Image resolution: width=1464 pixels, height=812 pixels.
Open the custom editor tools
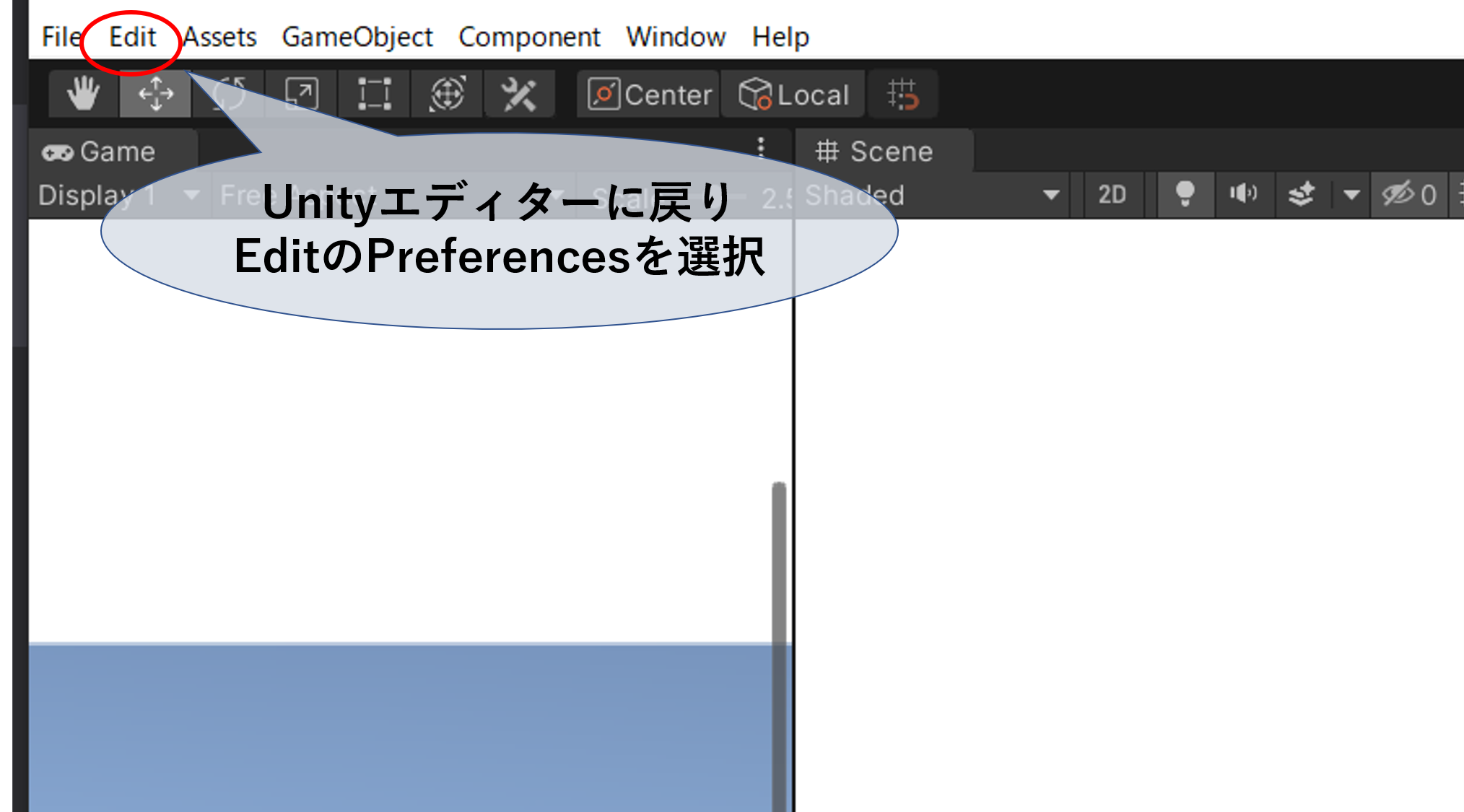[x=519, y=94]
